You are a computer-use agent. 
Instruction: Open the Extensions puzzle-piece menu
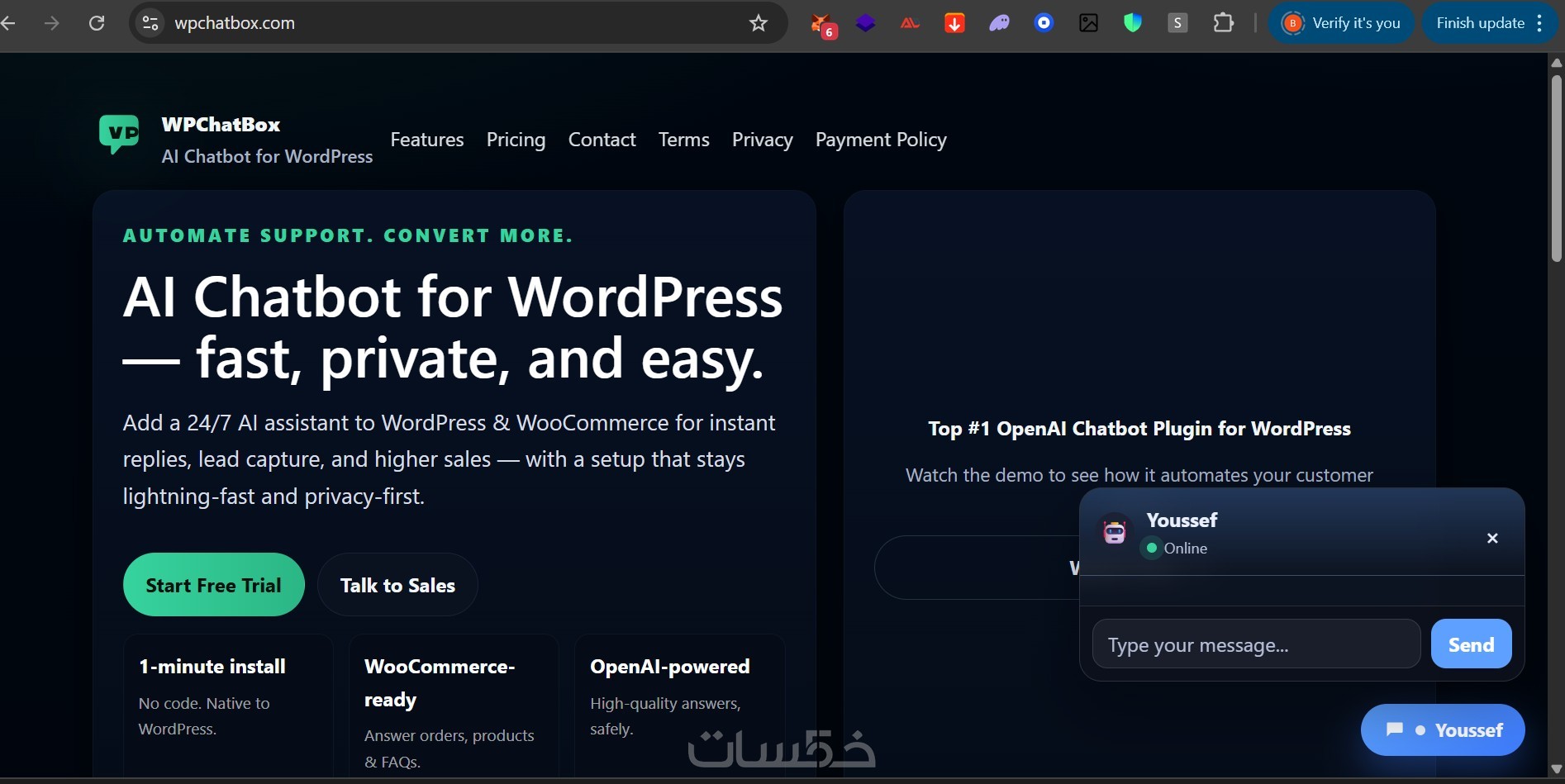click(1223, 23)
